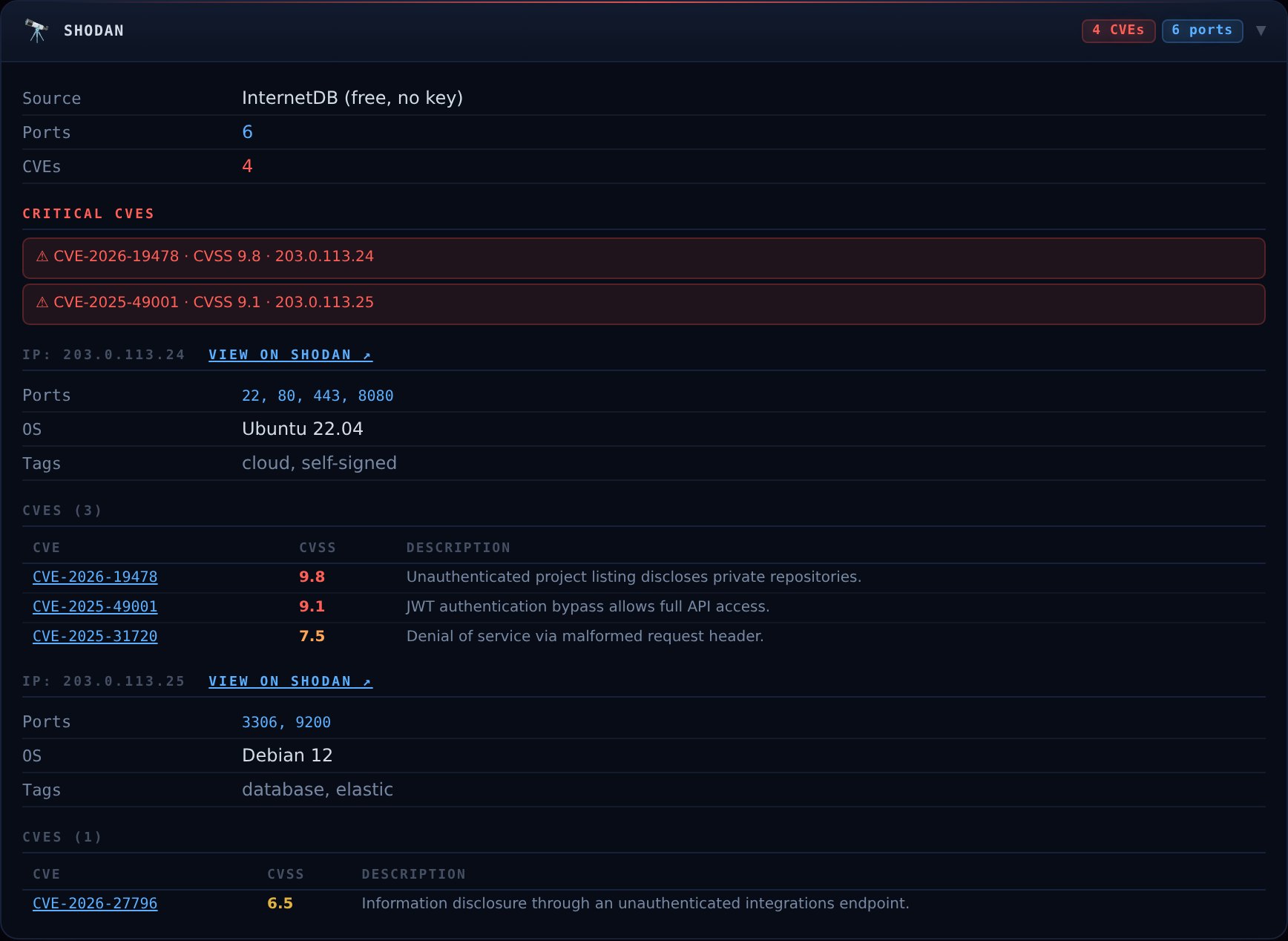
Task: Select the ports list 22, 80, 443, 8080
Action: click(318, 396)
